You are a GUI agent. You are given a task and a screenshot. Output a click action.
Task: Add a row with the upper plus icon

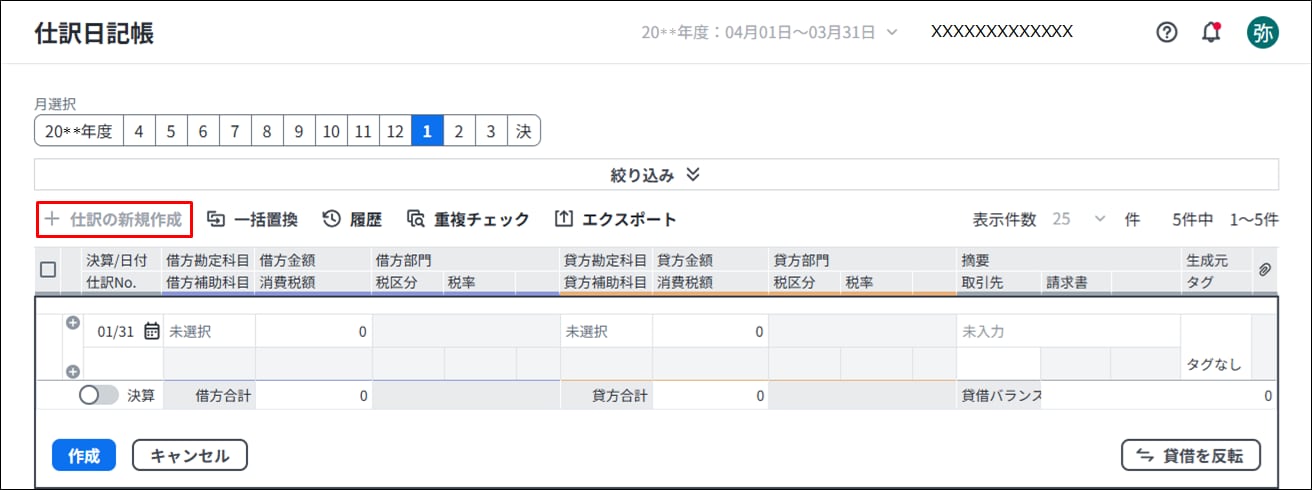point(72,322)
